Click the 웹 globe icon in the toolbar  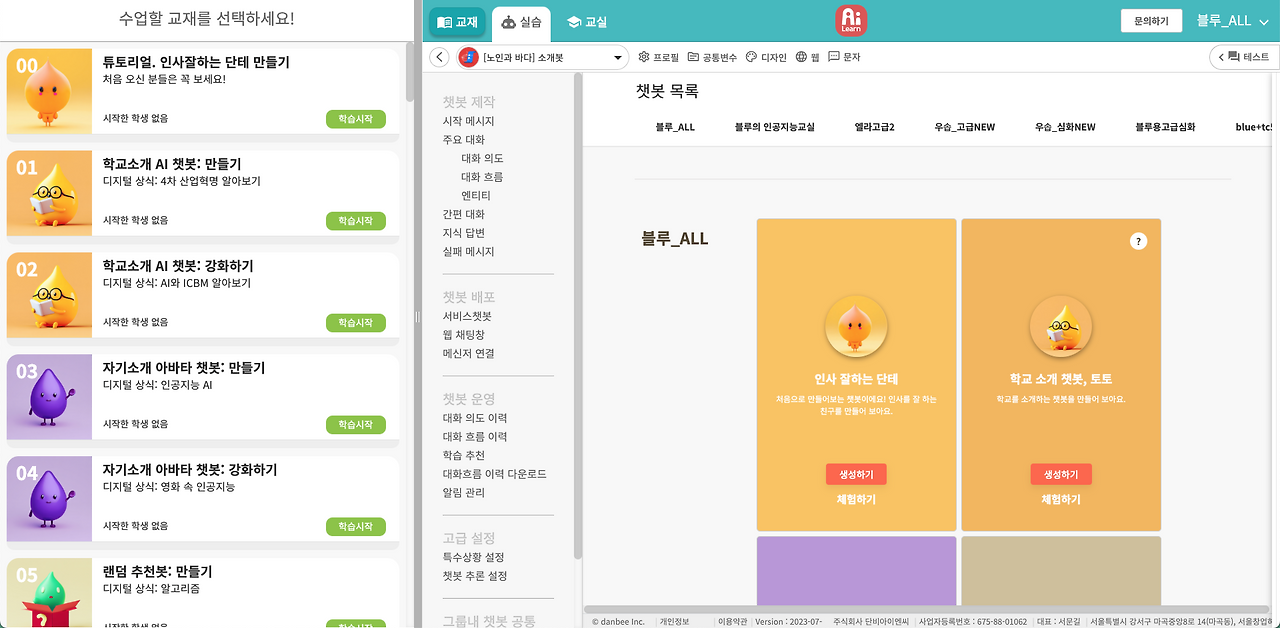[802, 57]
